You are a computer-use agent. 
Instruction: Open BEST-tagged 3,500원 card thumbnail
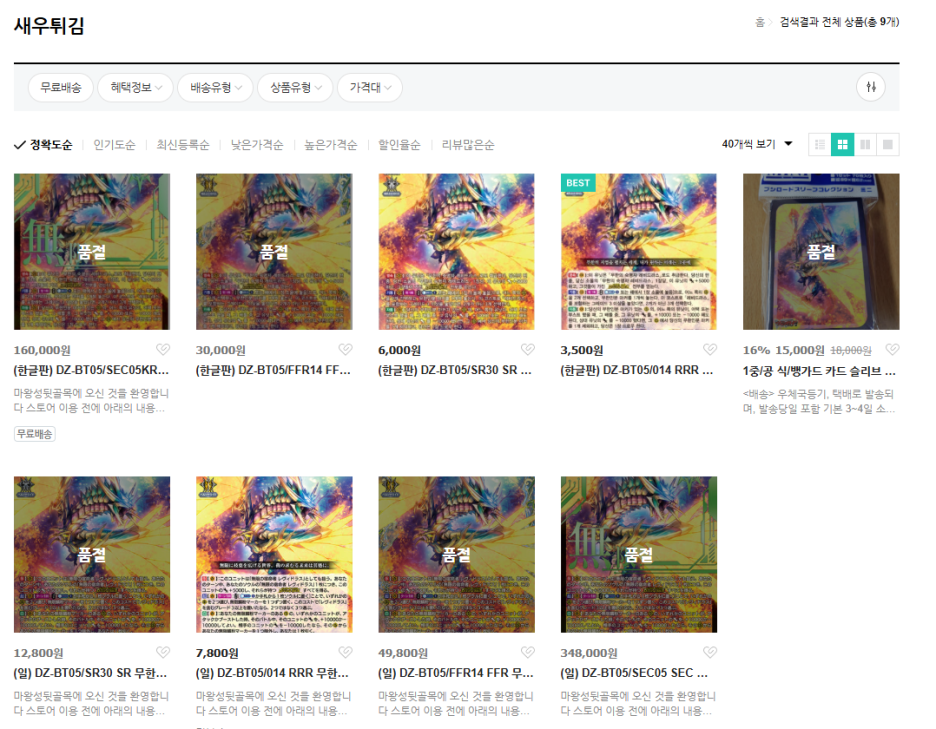[x=639, y=251]
